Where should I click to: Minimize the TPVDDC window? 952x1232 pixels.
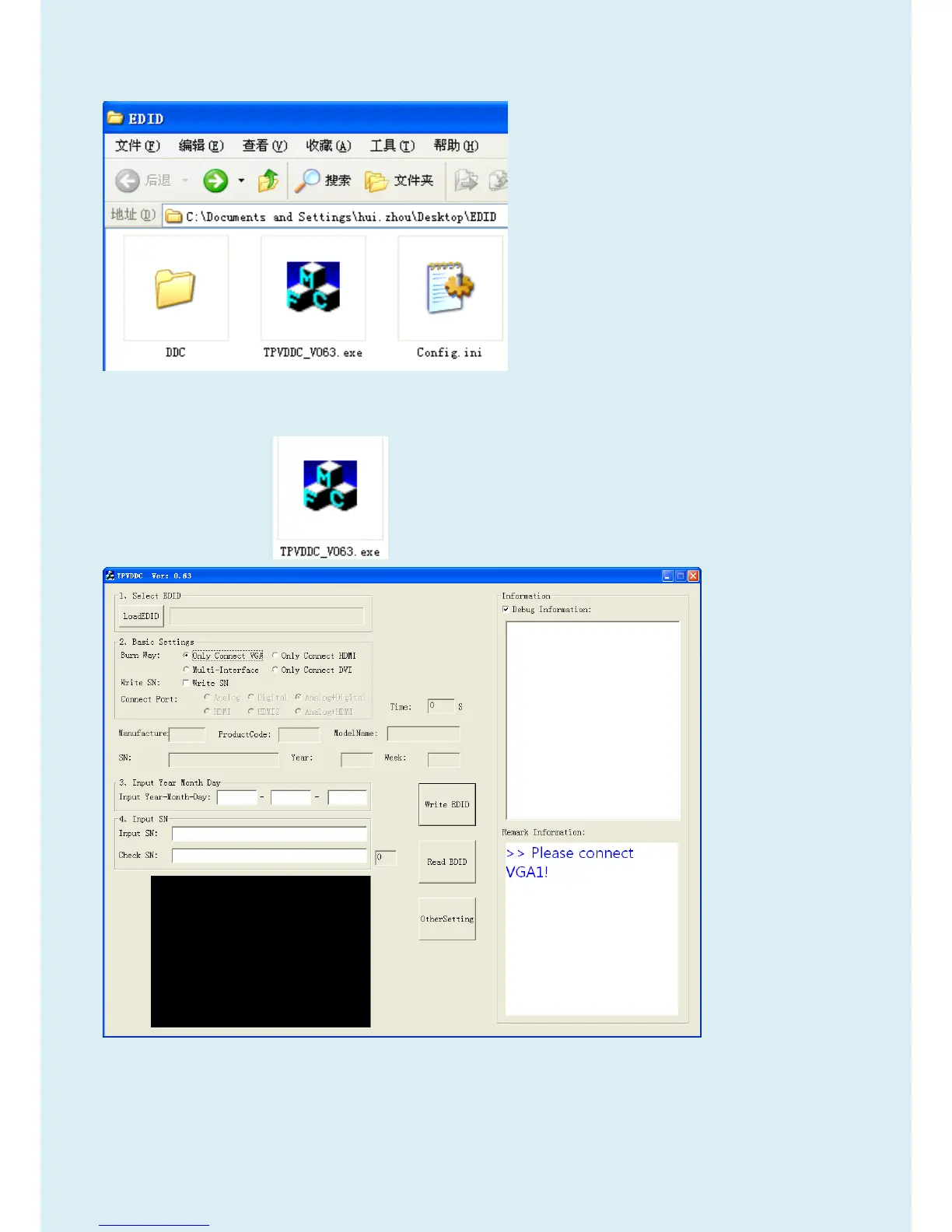coord(668,576)
